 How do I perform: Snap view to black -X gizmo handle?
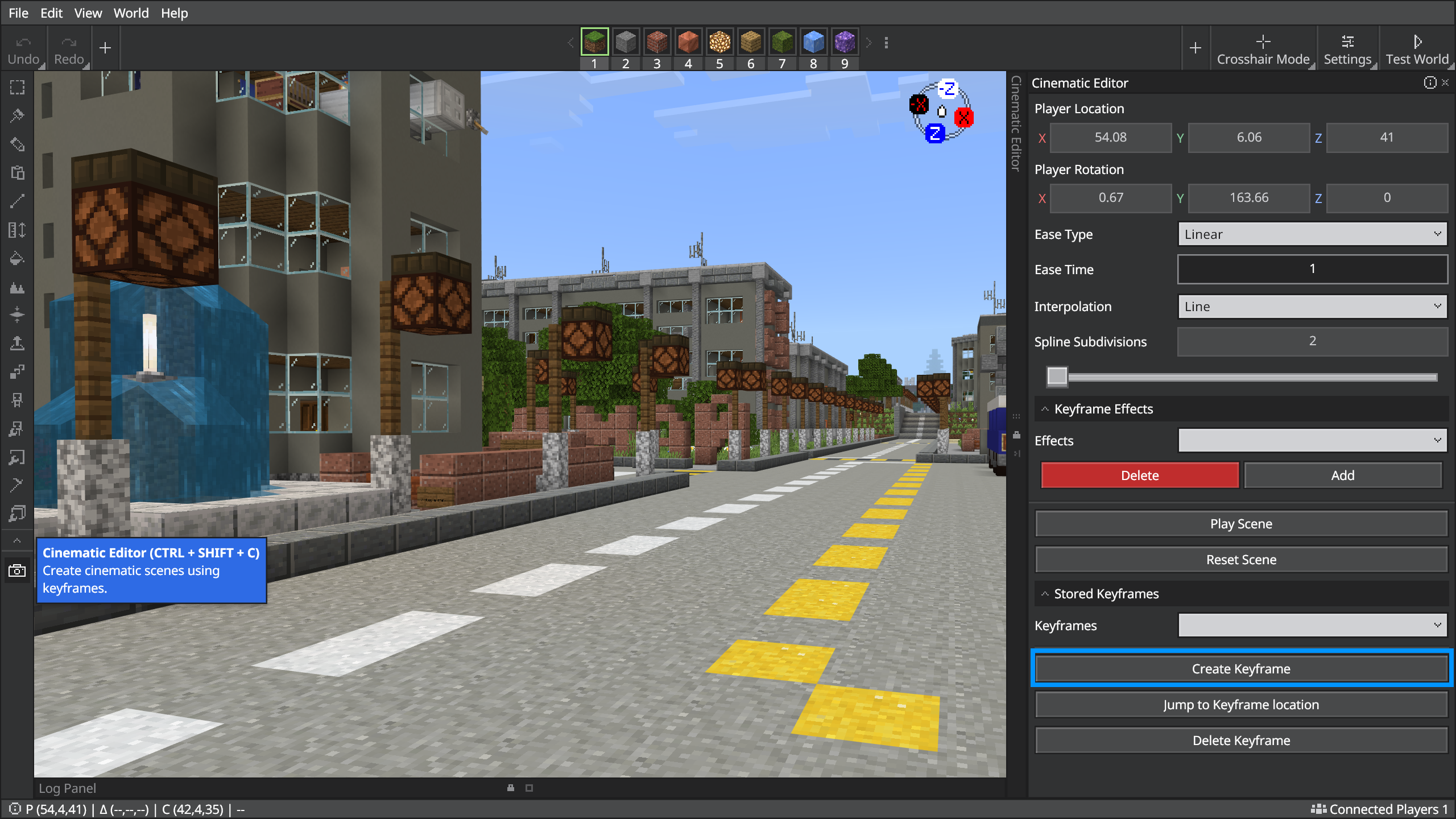tap(919, 105)
